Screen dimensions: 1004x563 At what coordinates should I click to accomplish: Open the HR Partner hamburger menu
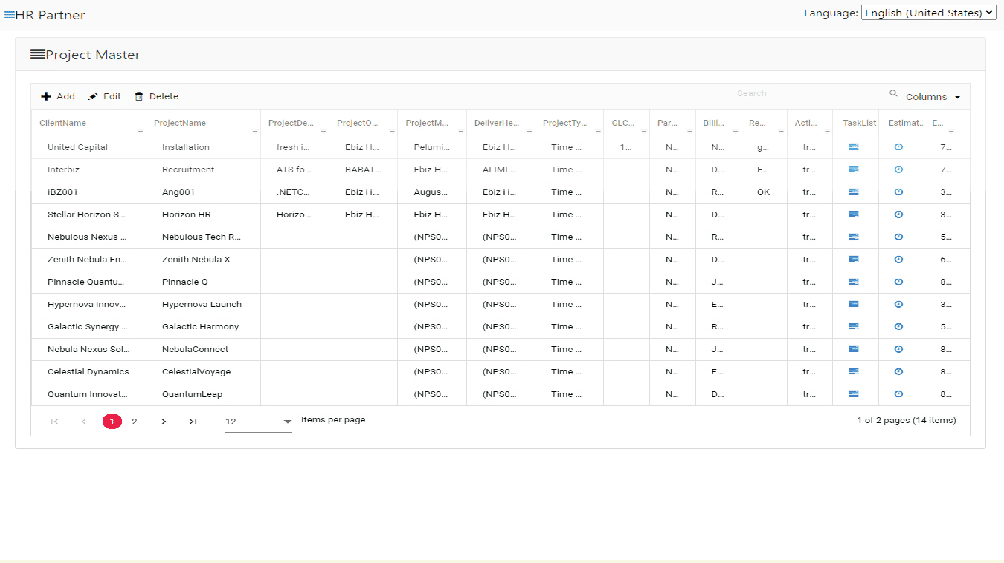pos(9,14)
